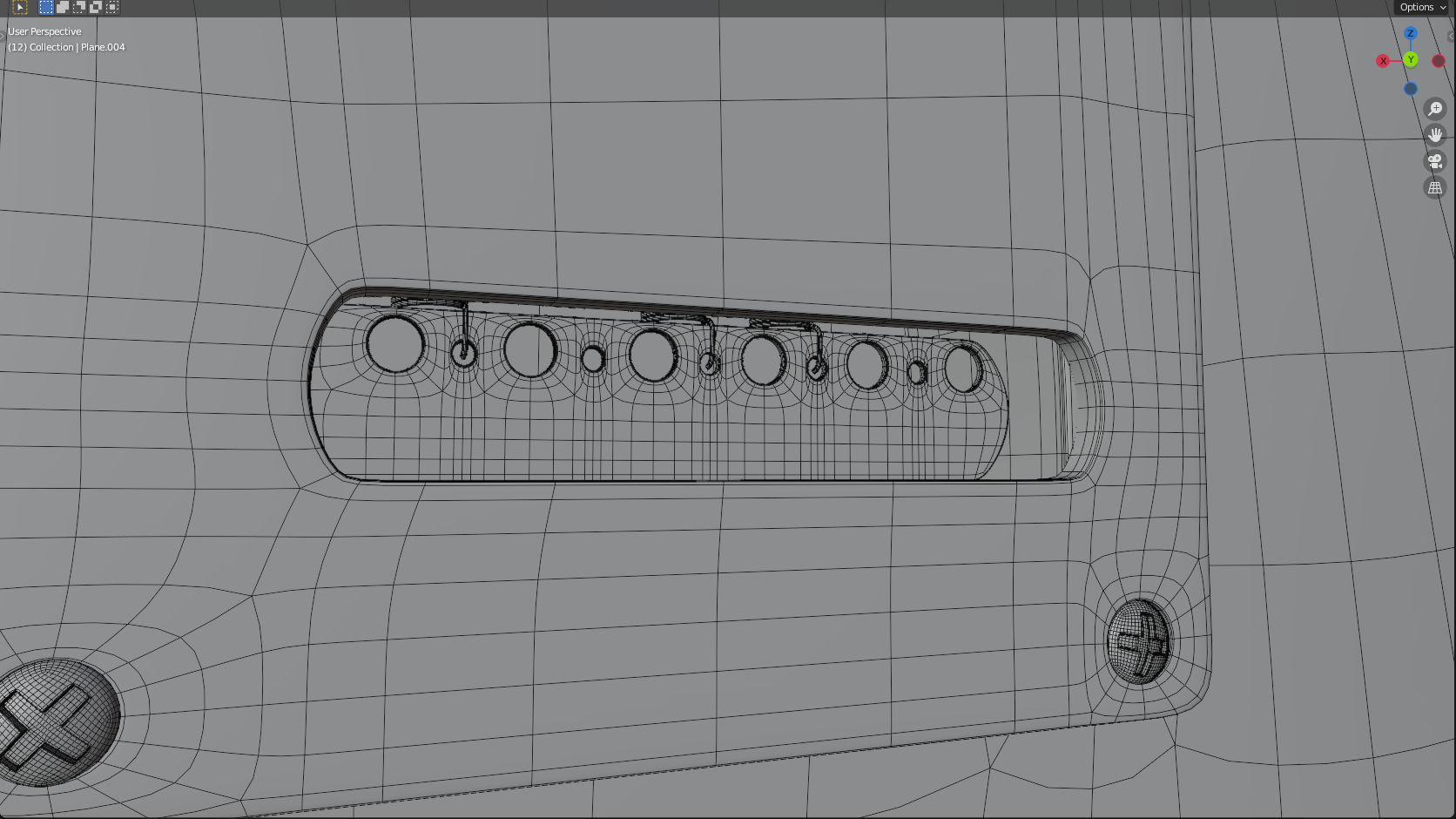Set selection mode to Subtract
Screen dimensions: 1456x819
pyautogui.click(x=79, y=7)
